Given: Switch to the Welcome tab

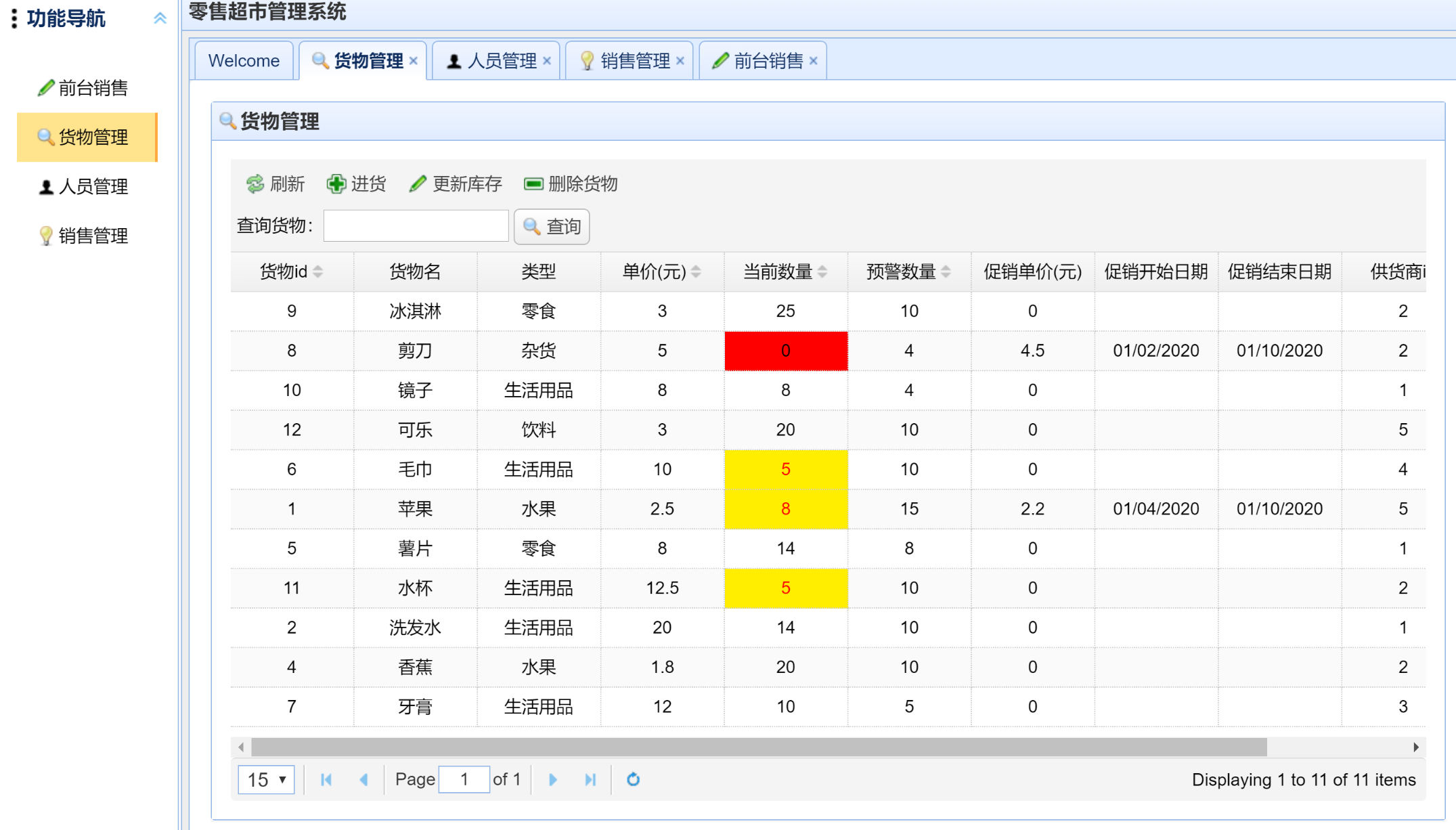Looking at the screenshot, I should coord(244,61).
